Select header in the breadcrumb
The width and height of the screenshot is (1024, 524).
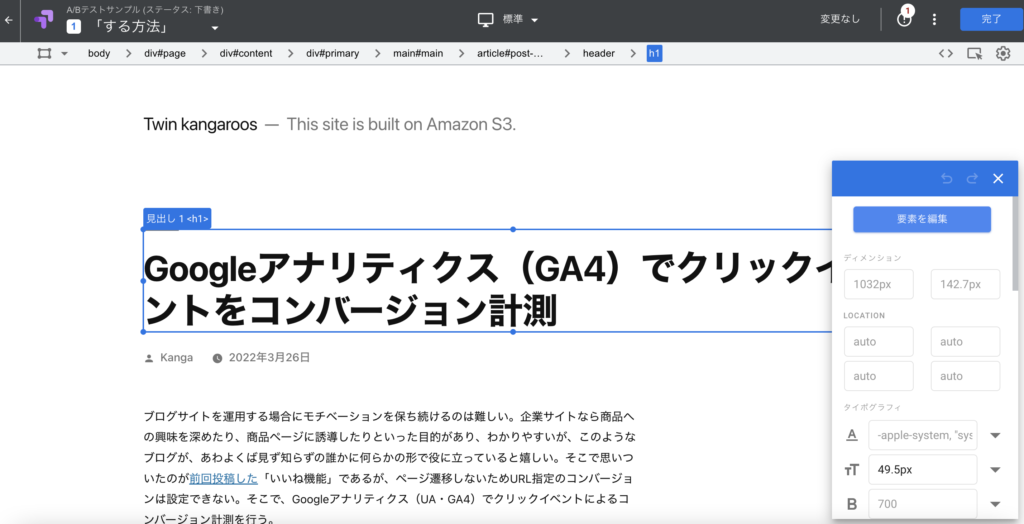pyautogui.click(x=599, y=54)
